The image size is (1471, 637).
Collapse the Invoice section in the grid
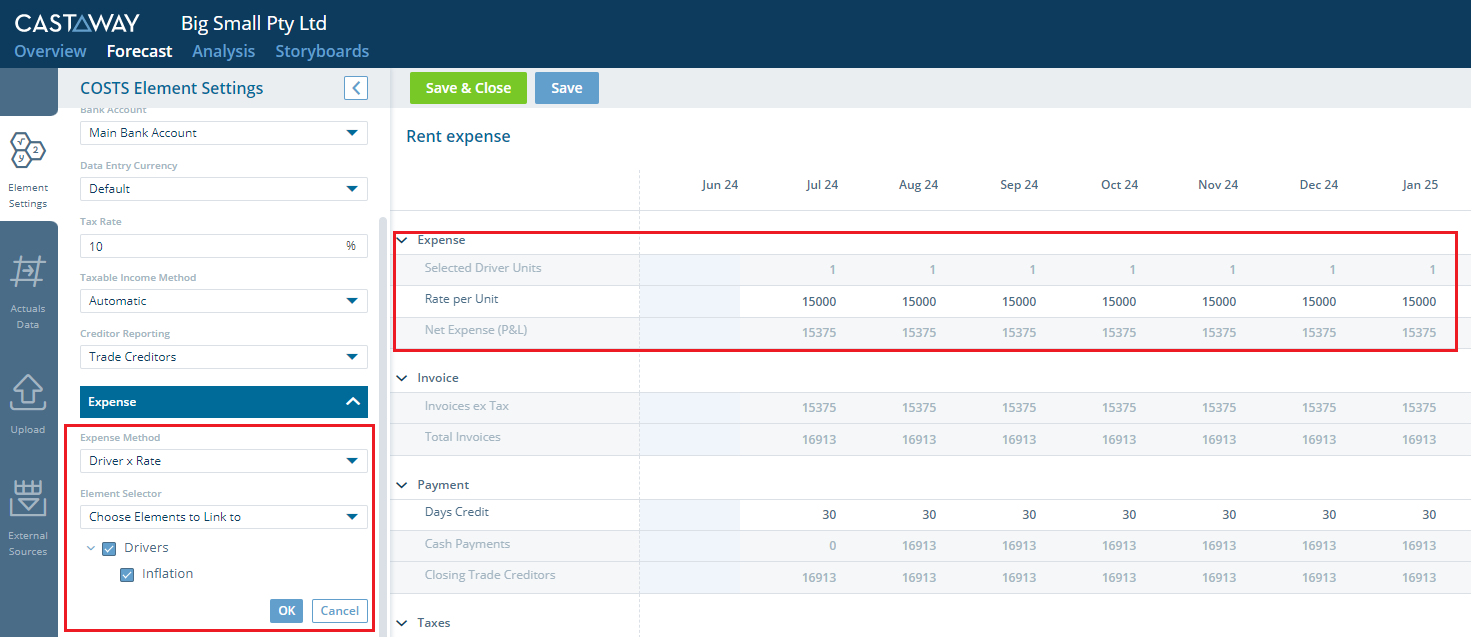click(402, 378)
